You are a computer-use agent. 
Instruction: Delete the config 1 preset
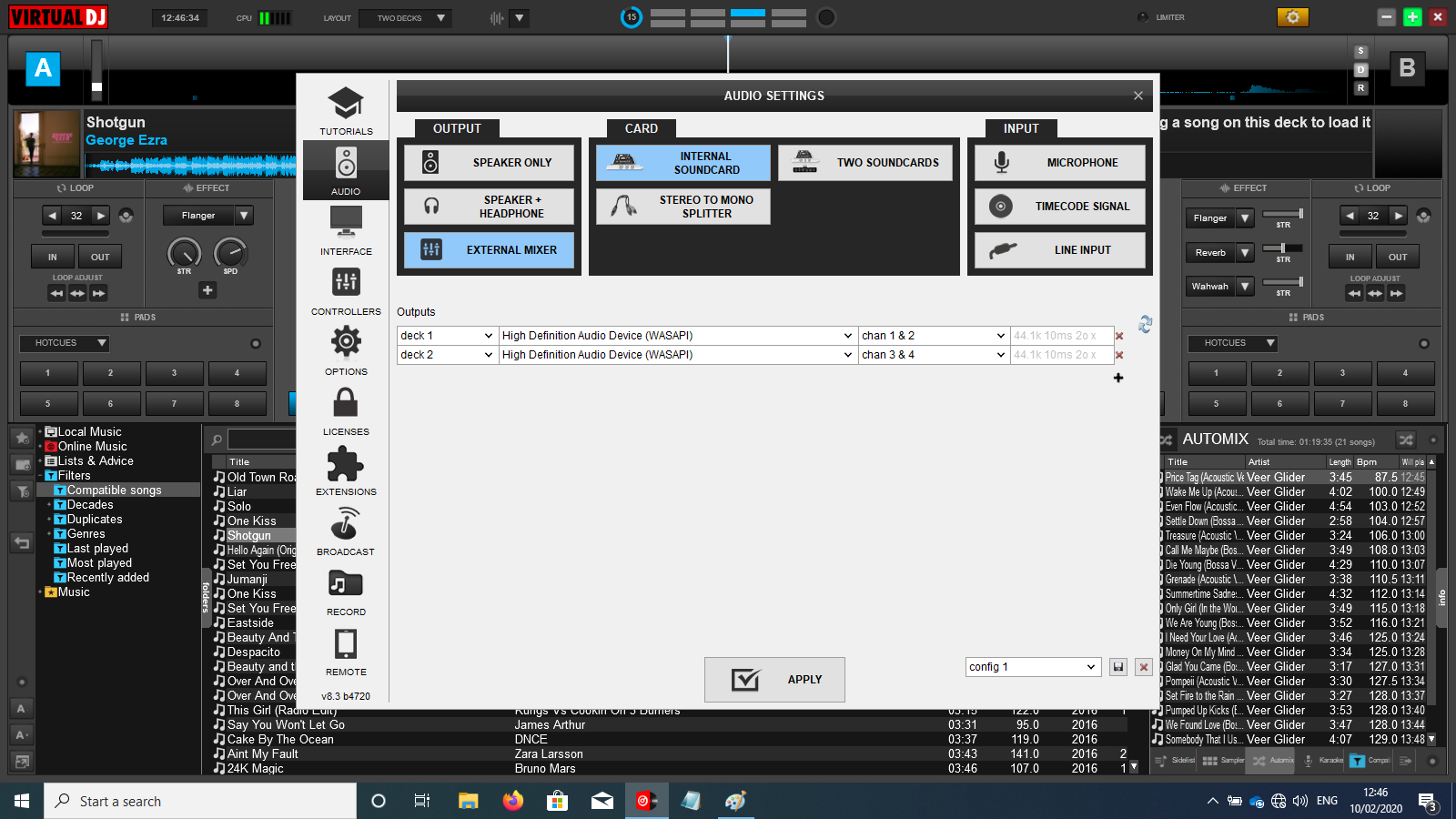pos(1144,667)
